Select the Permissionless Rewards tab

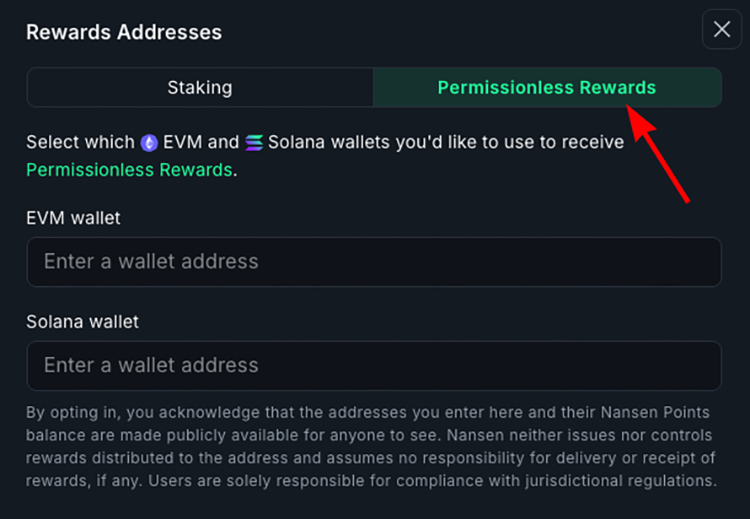click(x=546, y=87)
